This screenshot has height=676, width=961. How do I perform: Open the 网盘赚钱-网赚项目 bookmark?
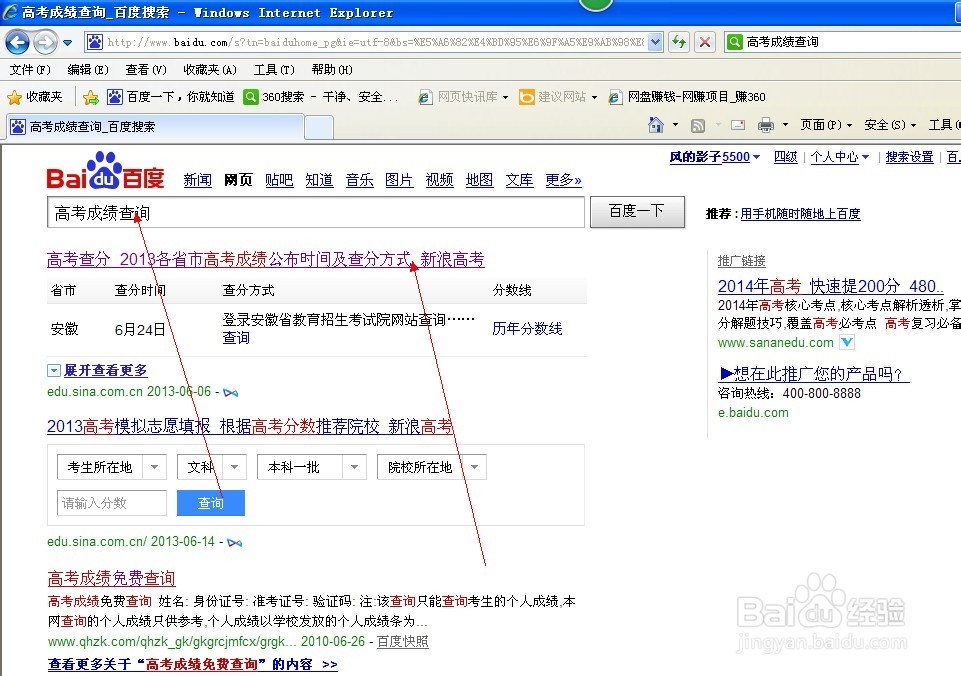(x=686, y=97)
